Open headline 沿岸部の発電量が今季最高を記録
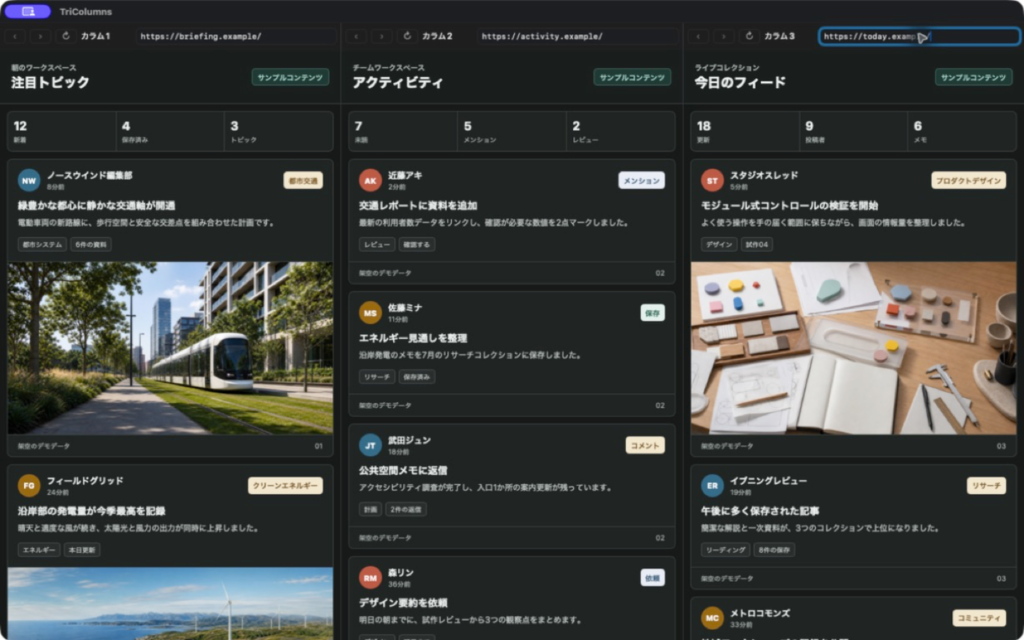This screenshot has width=1024, height=640. coord(91,511)
